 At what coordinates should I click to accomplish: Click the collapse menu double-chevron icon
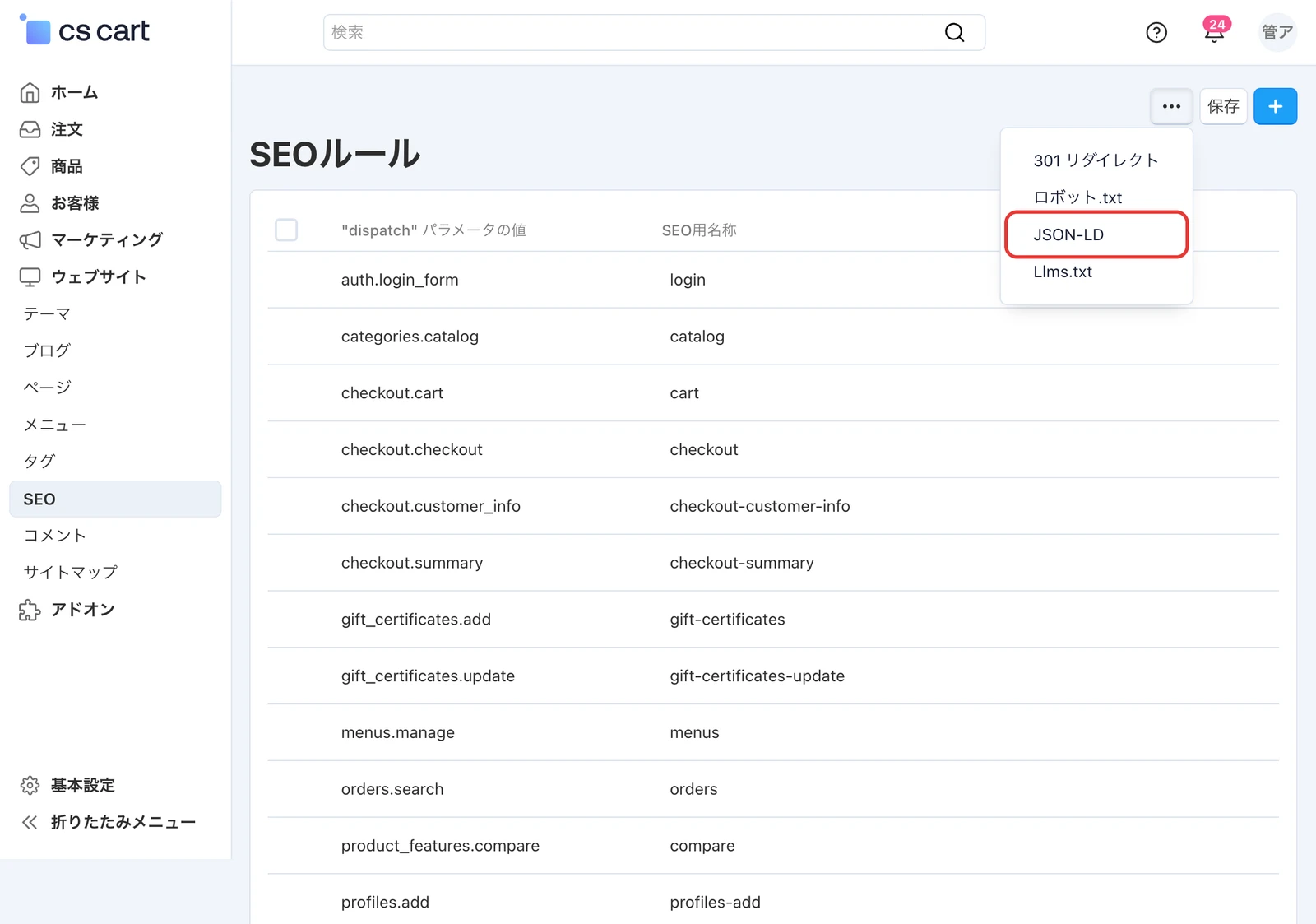coord(30,822)
